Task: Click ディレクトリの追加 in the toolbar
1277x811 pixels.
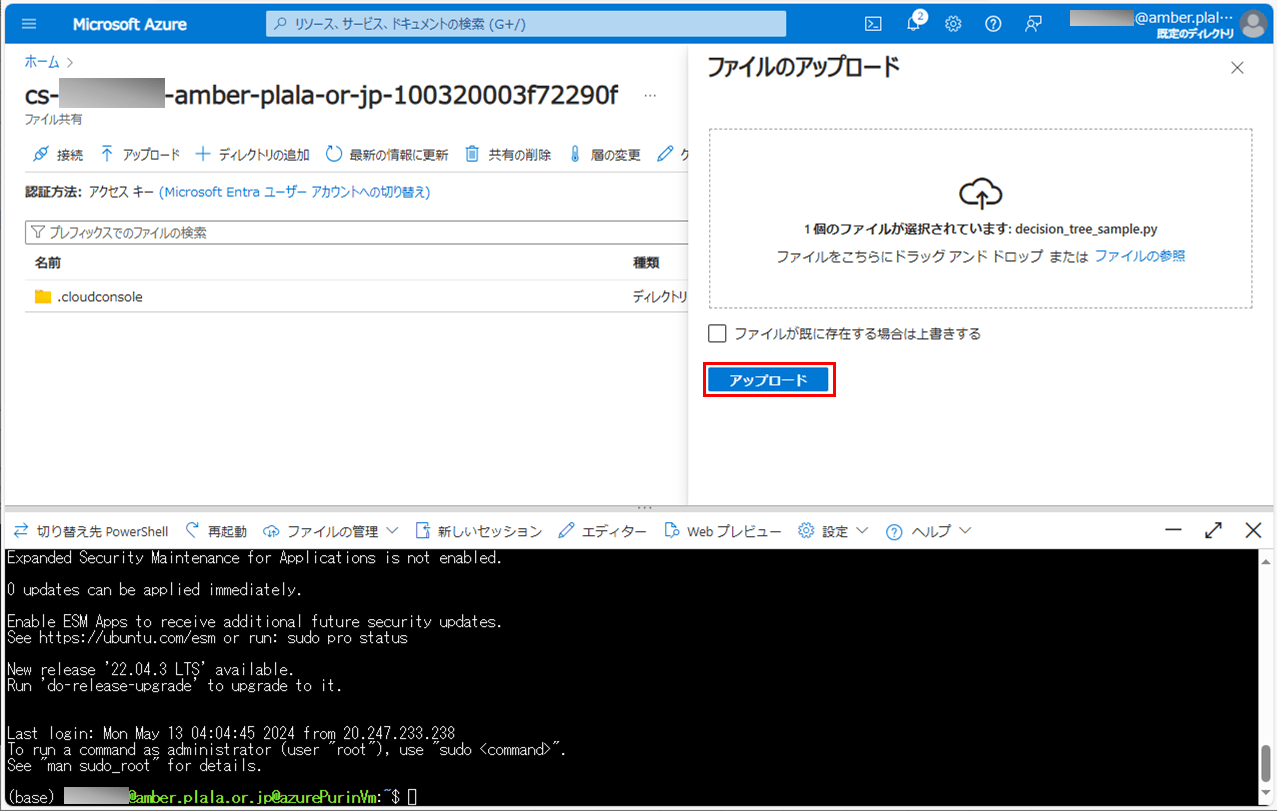Action: 252,155
